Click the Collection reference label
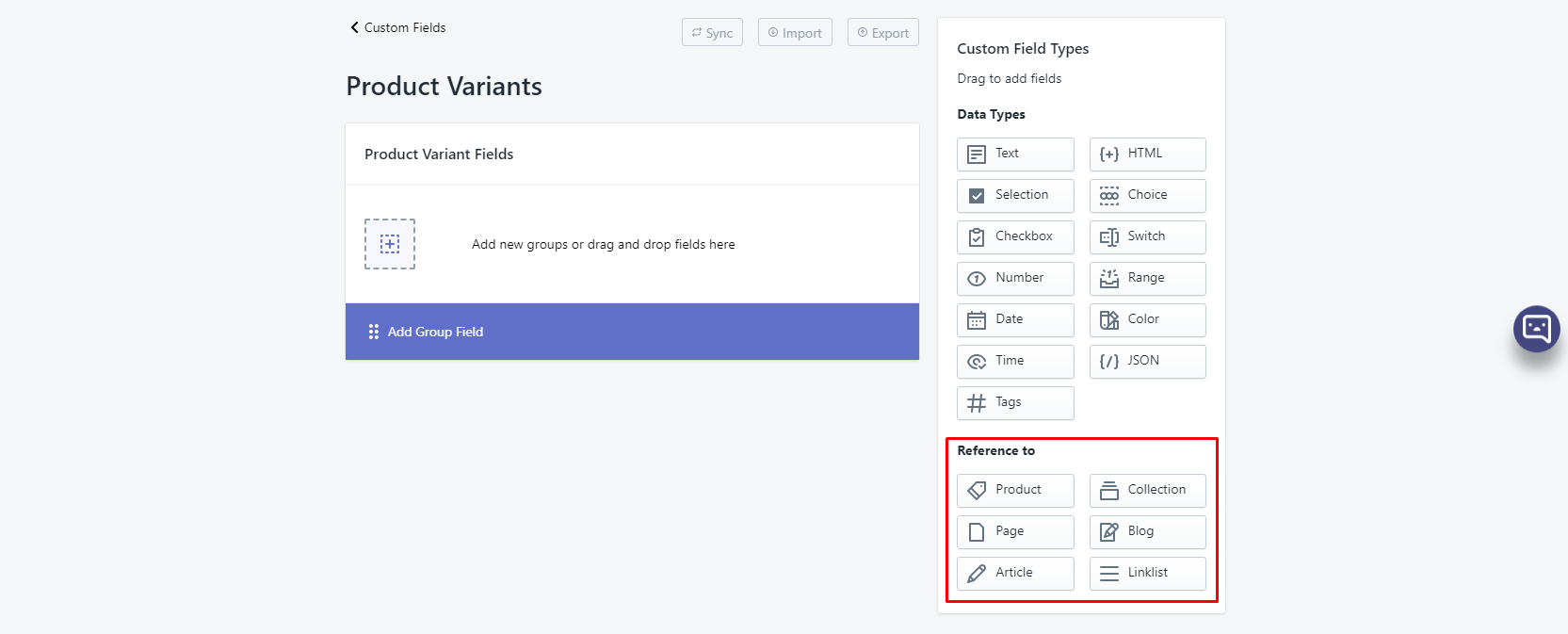 1156,489
